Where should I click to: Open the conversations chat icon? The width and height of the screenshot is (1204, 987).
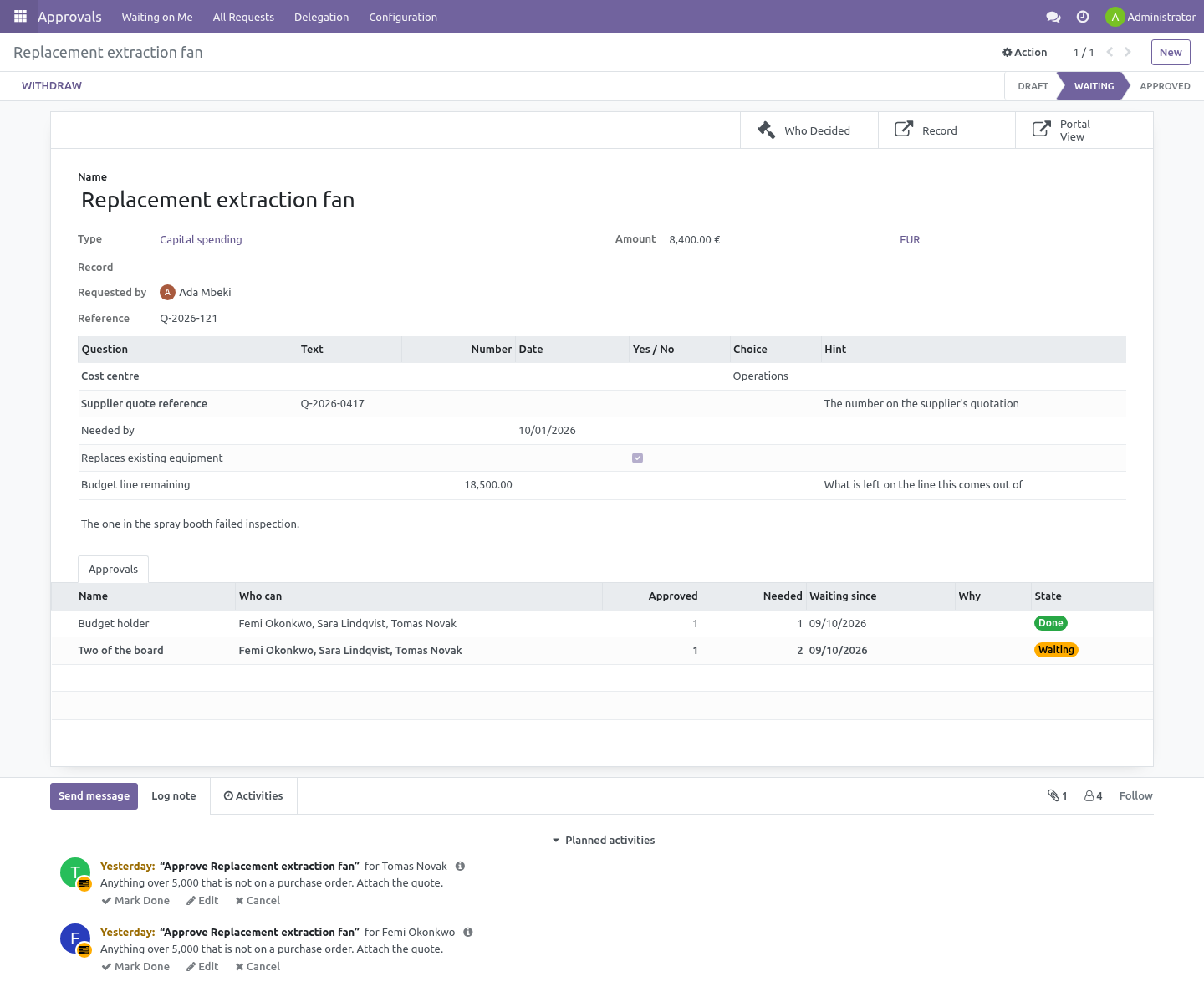(1053, 17)
